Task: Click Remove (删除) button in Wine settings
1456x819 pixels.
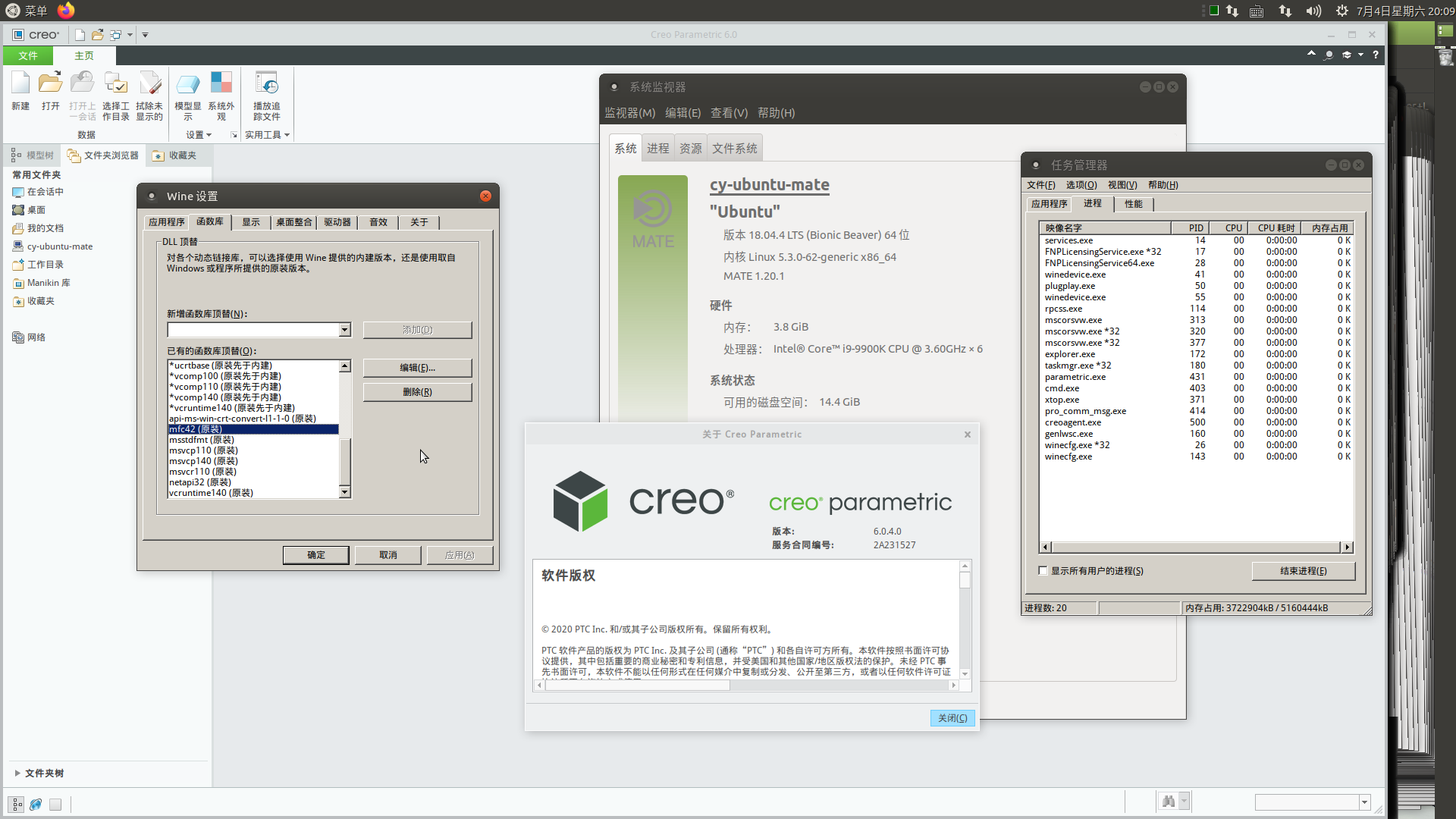Action: [x=417, y=392]
